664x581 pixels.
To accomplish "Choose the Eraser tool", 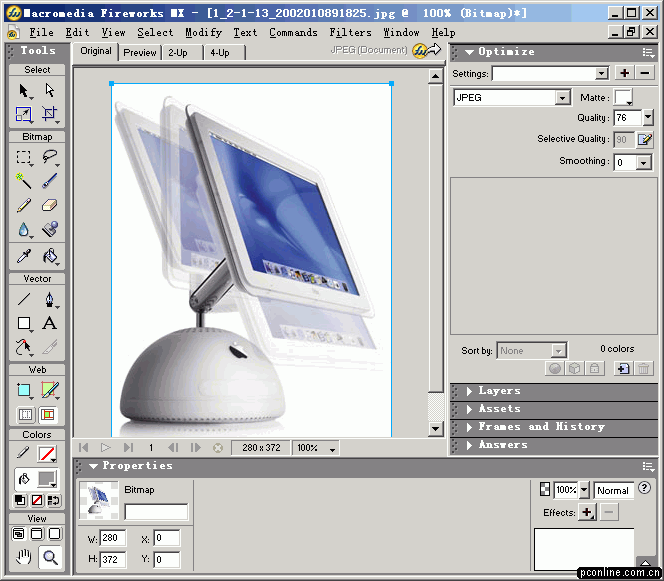I will point(49,205).
